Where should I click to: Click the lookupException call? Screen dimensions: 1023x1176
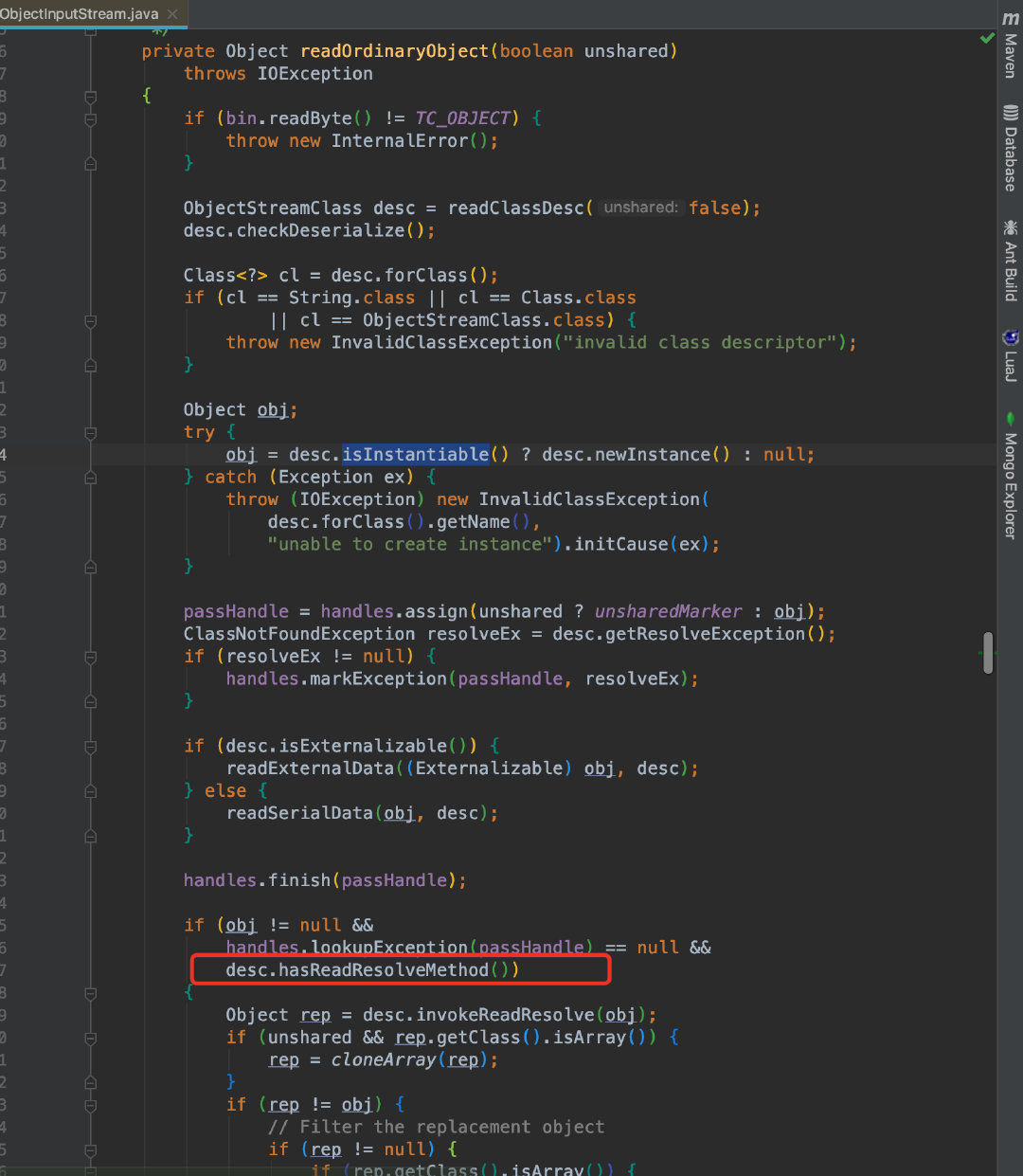coord(389,948)
